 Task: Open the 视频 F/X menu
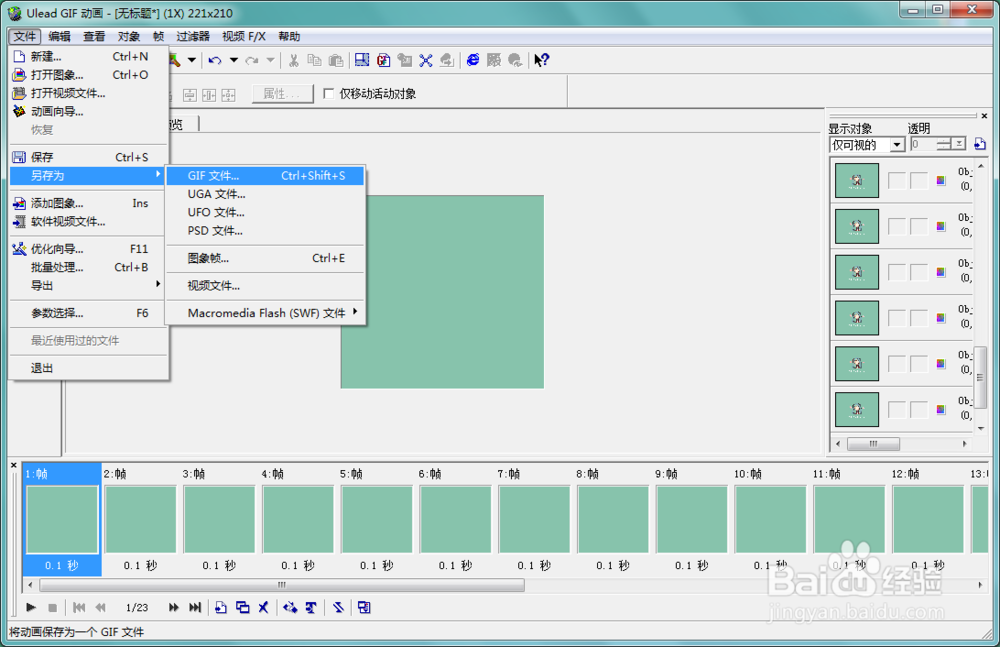point(244,36)
